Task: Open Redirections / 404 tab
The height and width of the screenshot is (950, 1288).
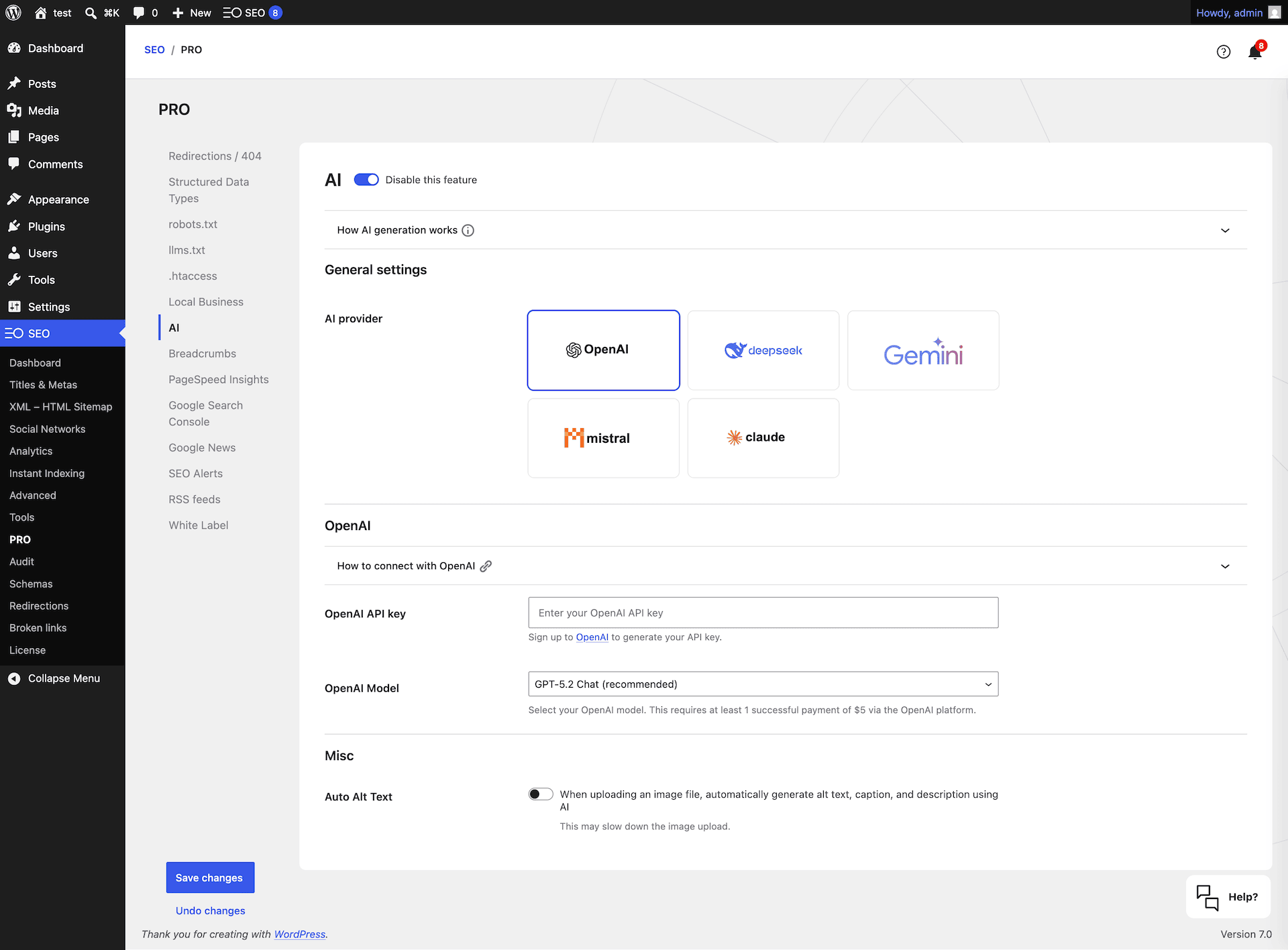Action: coord(215,156)
